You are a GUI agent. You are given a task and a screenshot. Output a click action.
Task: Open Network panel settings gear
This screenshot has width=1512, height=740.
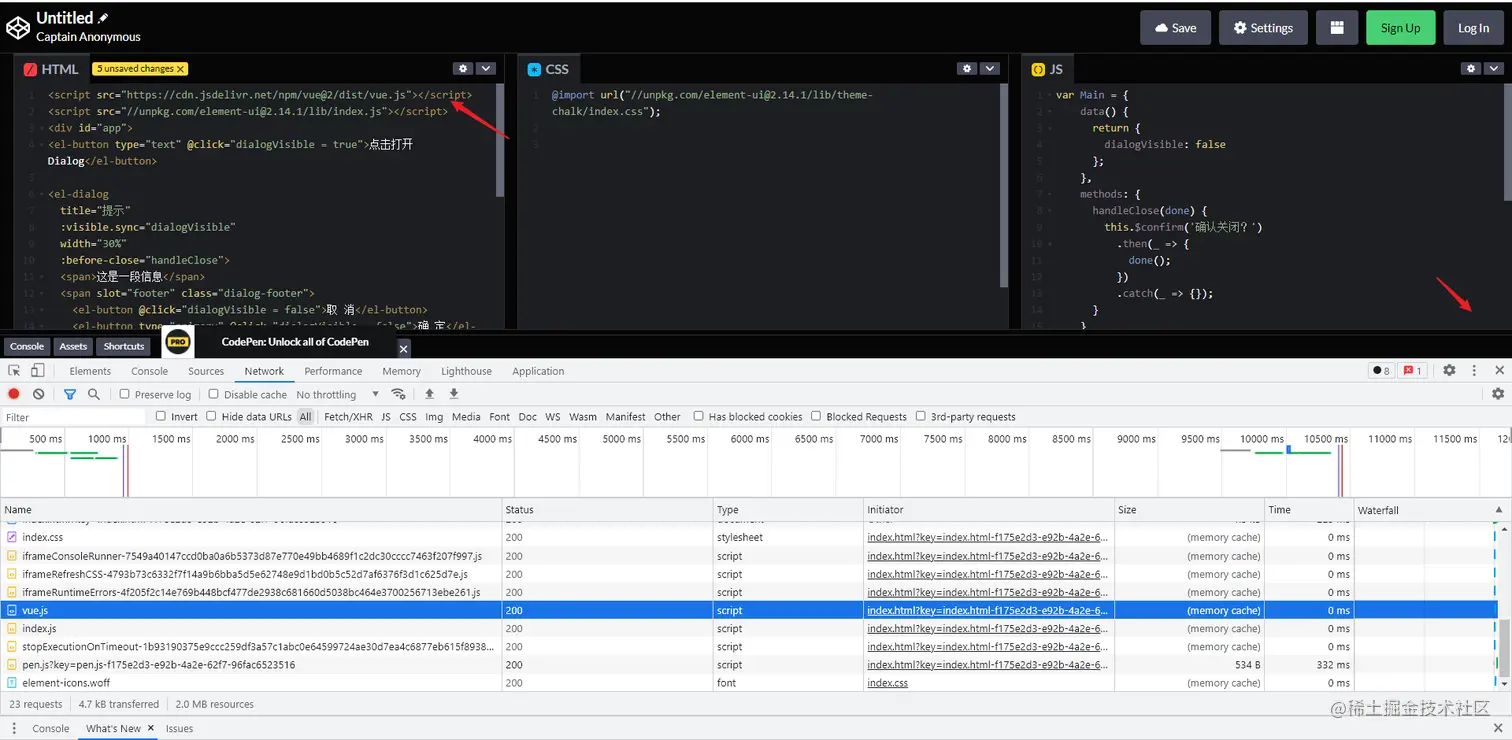1498,394
